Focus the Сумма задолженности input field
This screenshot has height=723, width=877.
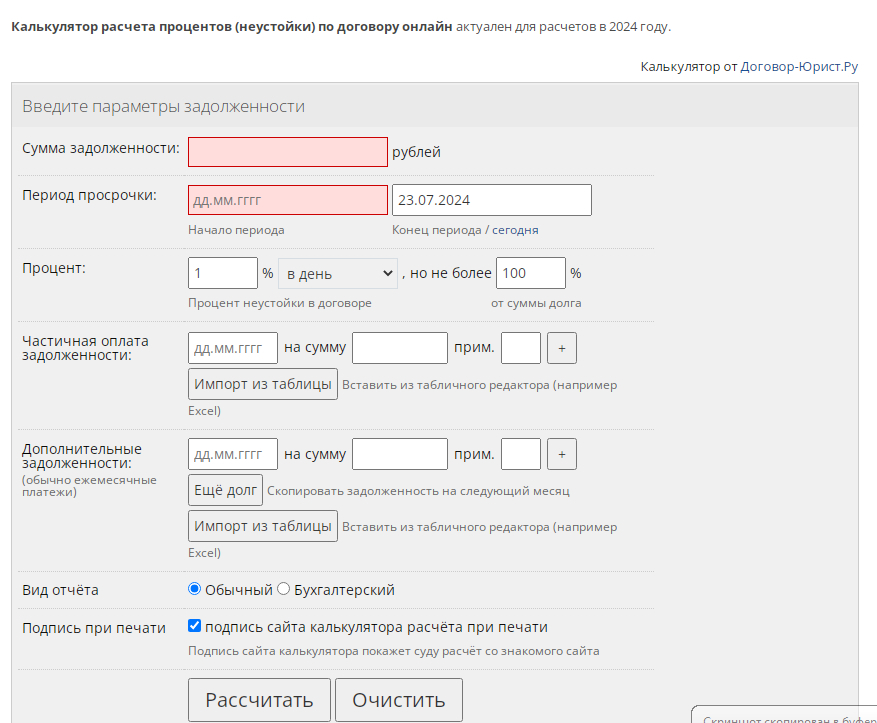pos(288,152)
